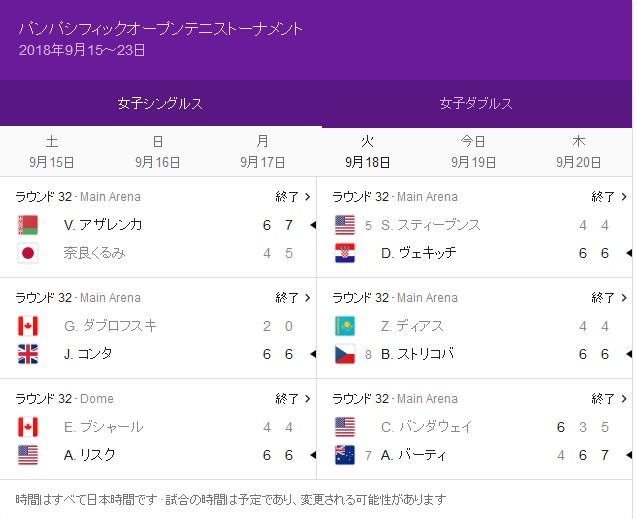637x519 pixels.
Task: Click Kazakhstan flag beside Z. ディアス
Action: [345, 326]
